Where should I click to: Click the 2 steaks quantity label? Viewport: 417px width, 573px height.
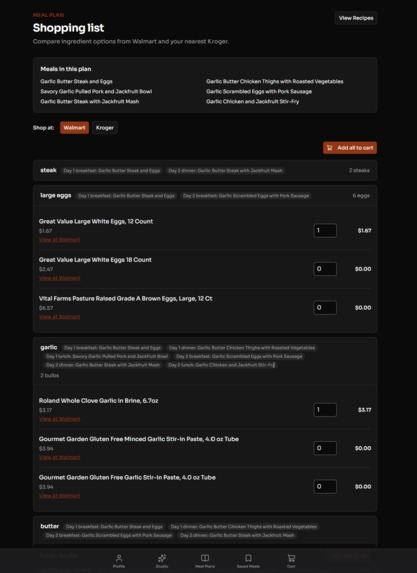(359, 170)
